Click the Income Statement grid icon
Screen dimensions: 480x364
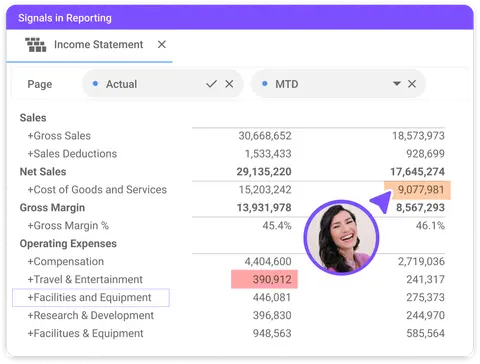click(x=36, y=45)
